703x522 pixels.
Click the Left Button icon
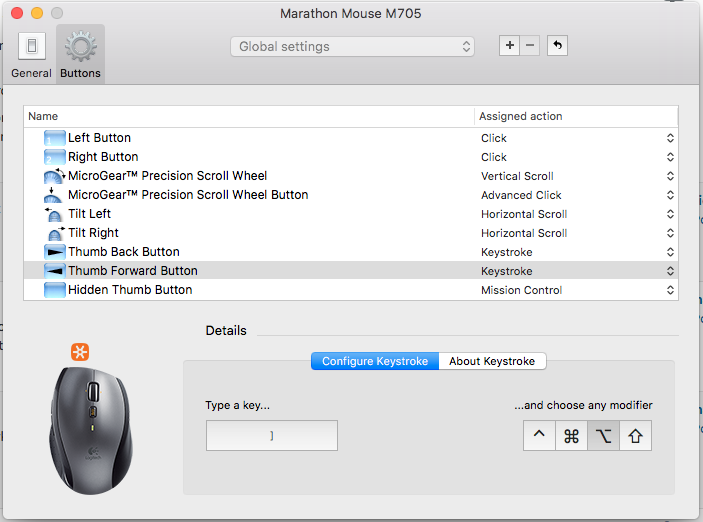pyautogui.click(x=55, y=138)
